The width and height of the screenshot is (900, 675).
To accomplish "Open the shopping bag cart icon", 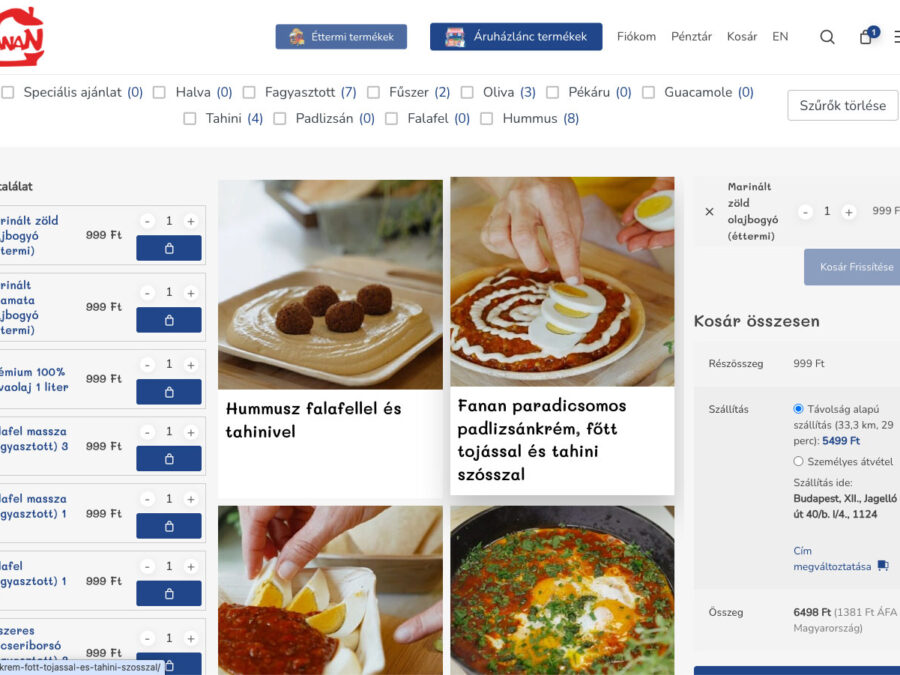I will (866, 37).
